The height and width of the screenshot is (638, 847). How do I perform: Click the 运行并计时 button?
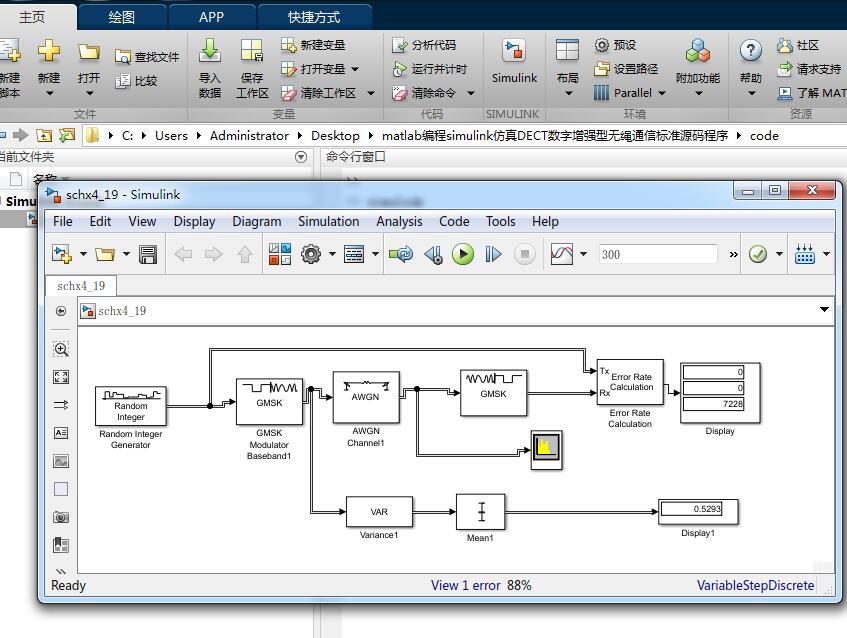coord(429,69)
